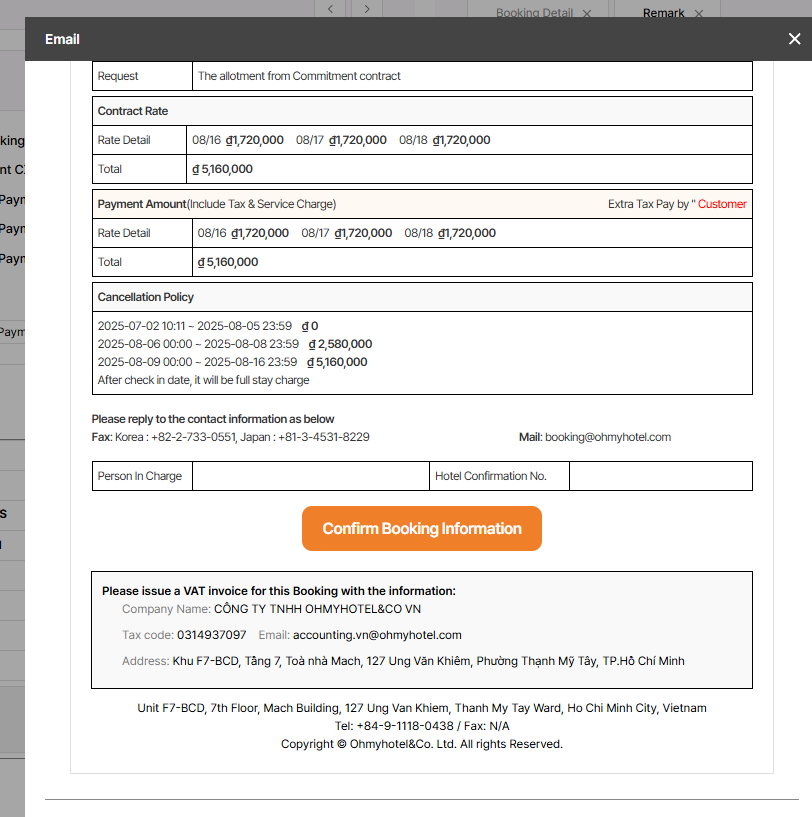
Task: Click the Contract Rate total amount
Action: click(222, 169)
